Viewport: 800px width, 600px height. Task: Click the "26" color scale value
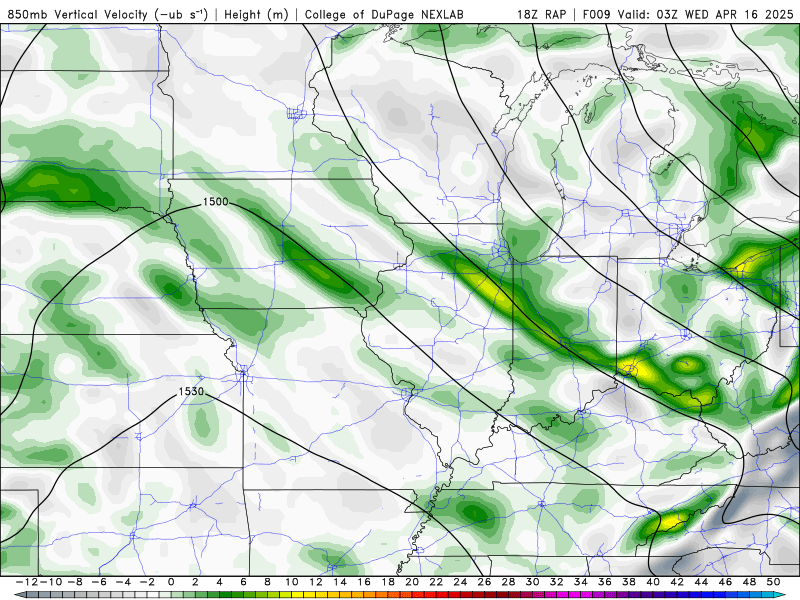coord(484,582)
